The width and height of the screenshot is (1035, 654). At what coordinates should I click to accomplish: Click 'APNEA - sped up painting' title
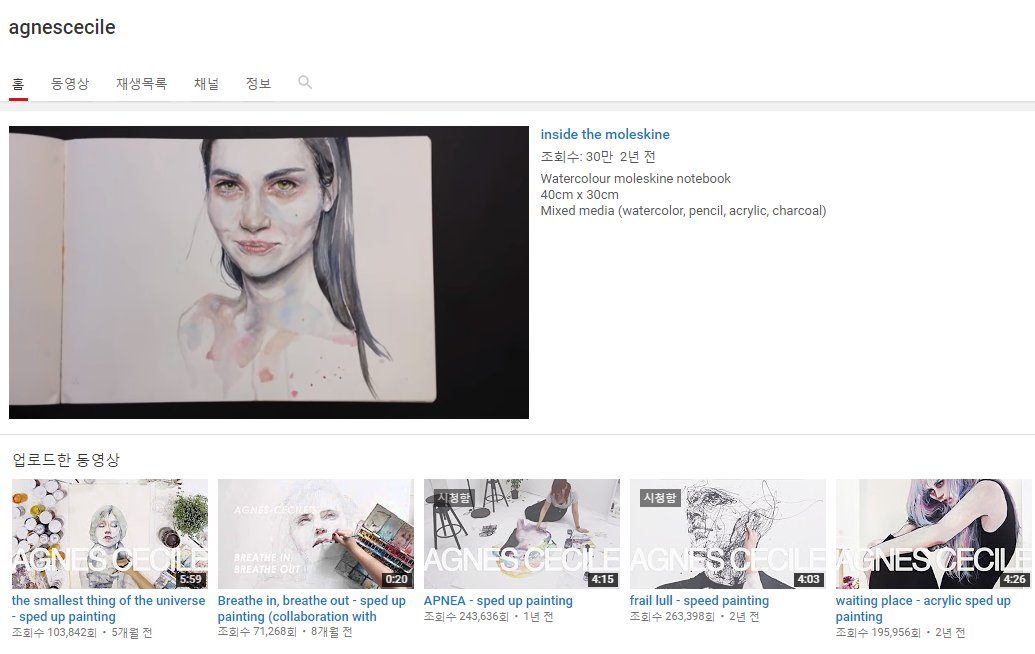point(498,601)
